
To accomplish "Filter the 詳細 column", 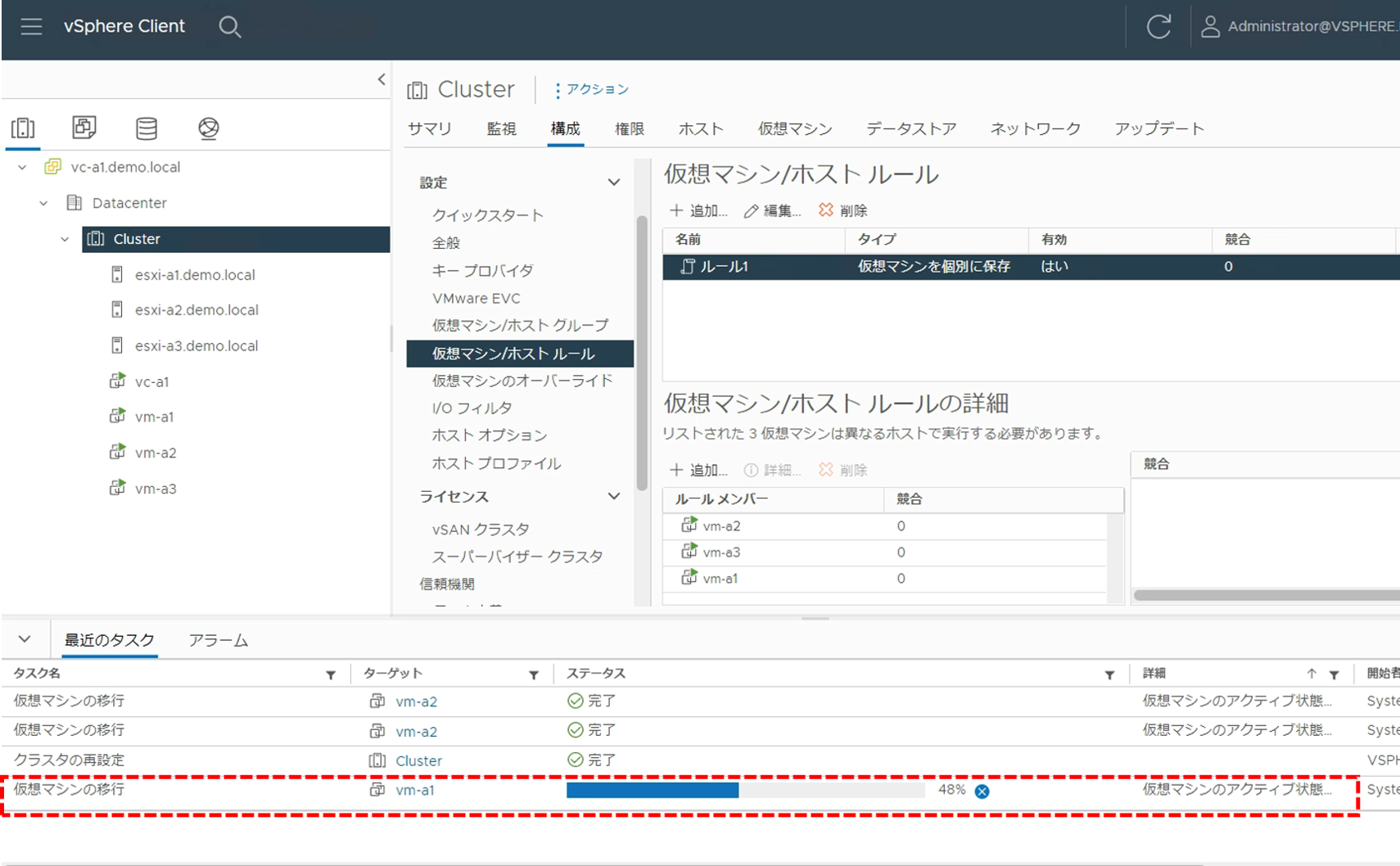I will [x=1334, y=674].
